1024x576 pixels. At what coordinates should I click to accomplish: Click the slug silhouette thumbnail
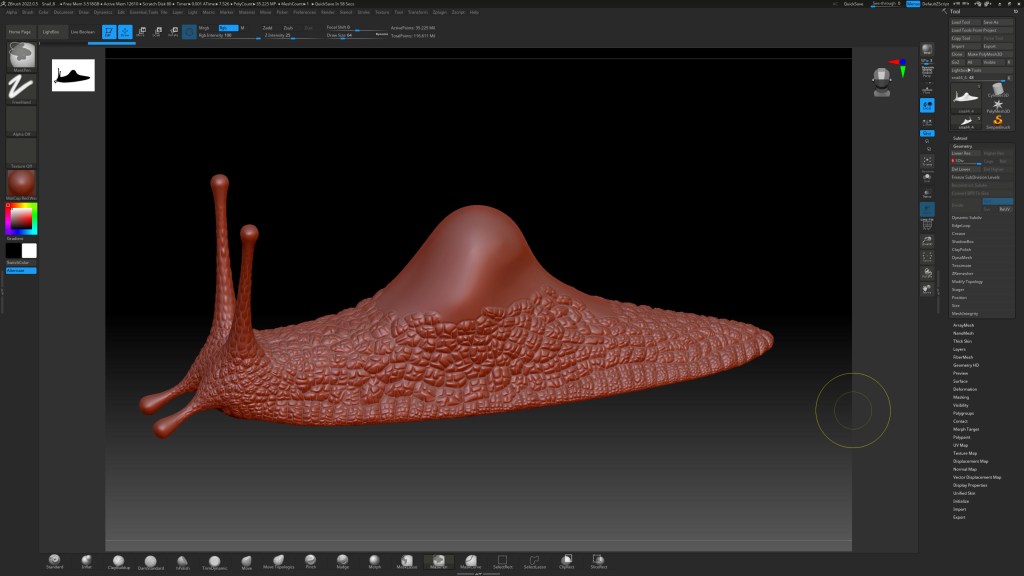point(73,75)
